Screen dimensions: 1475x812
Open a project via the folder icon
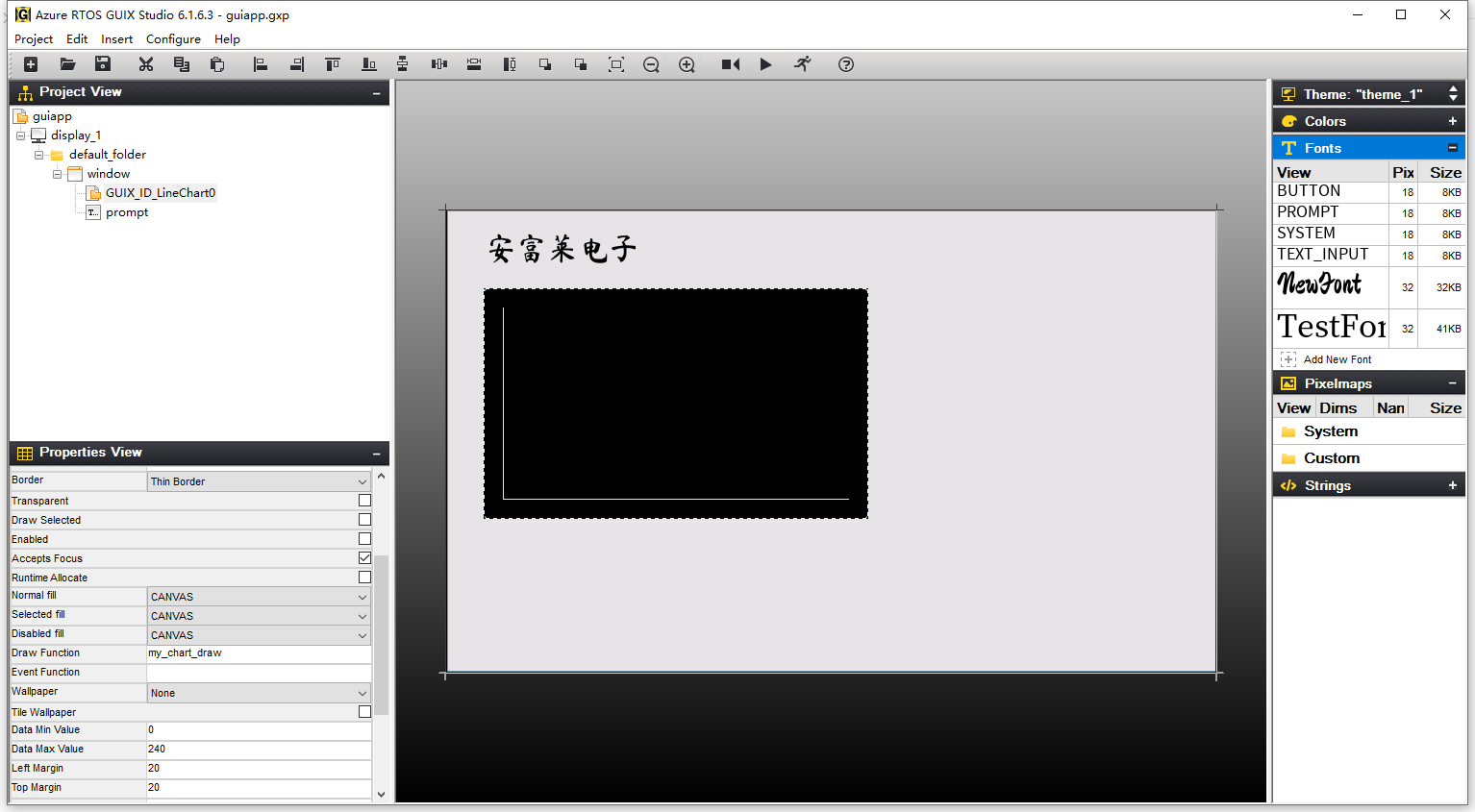point(67,64)
